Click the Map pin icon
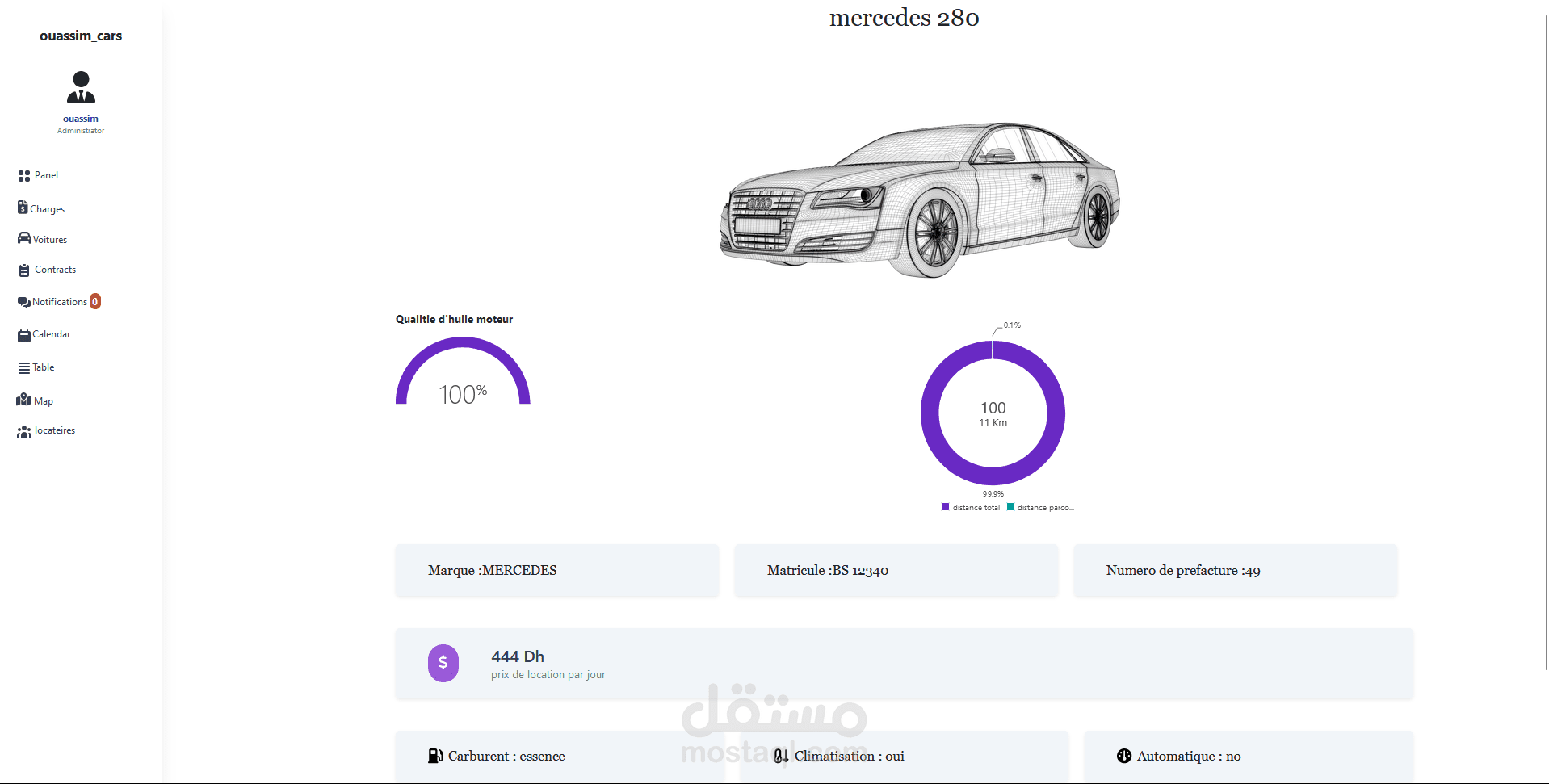Viewport: 1549px width, 784px height. tap(23, 400)
